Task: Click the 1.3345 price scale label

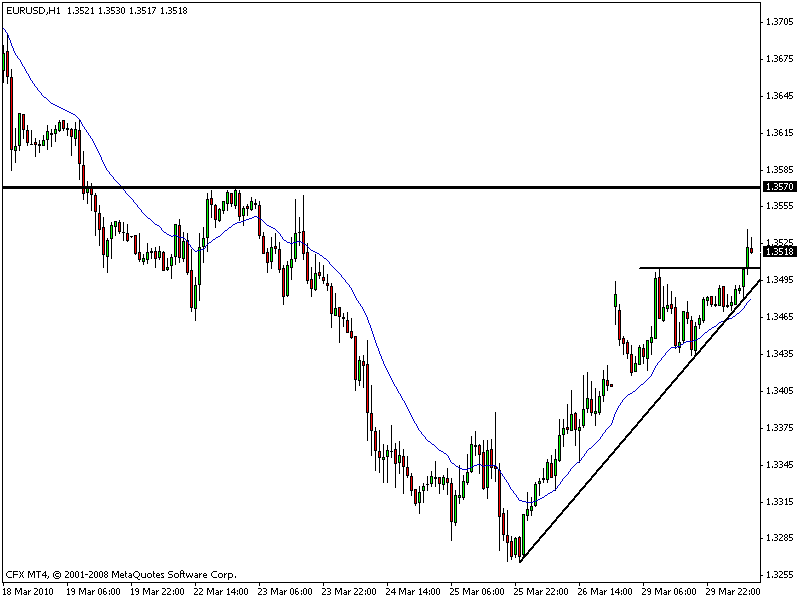Action: pyautogui.click(x=779, y=464)
